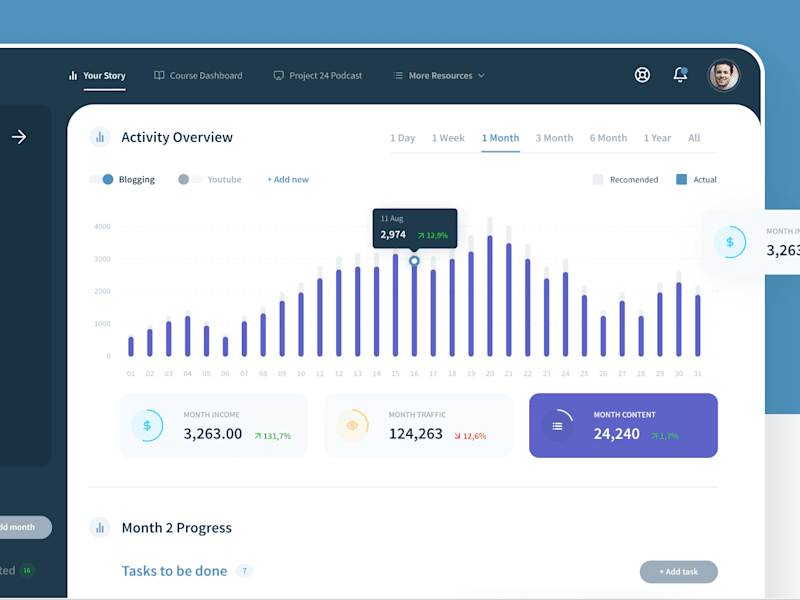Click the 4000 y-axis label
Viewport: 800px width, 600px height.
point(102,227)
